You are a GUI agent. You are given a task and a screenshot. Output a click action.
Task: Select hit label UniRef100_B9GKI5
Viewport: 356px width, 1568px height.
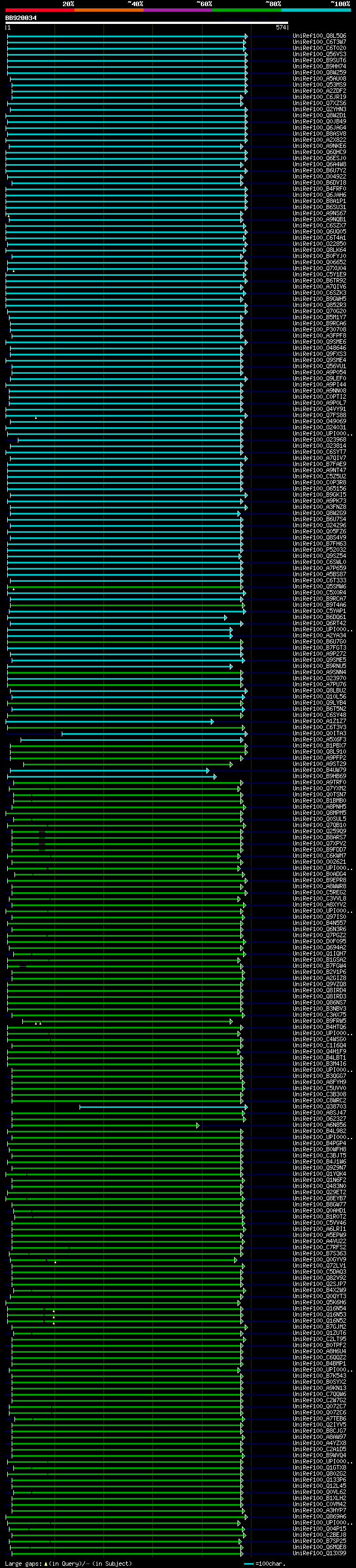click(x=319, y=494)
